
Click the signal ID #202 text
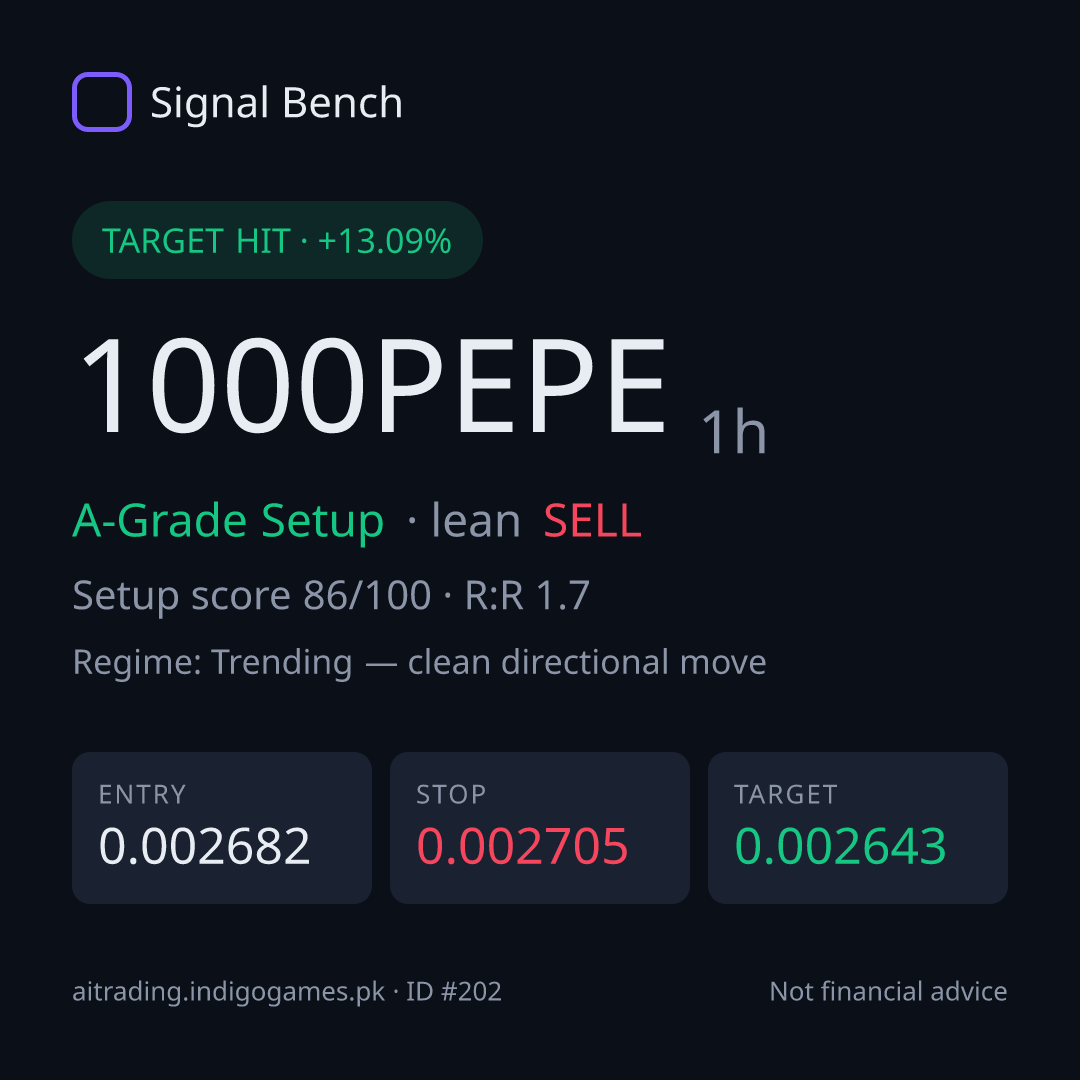pos(454,991)
